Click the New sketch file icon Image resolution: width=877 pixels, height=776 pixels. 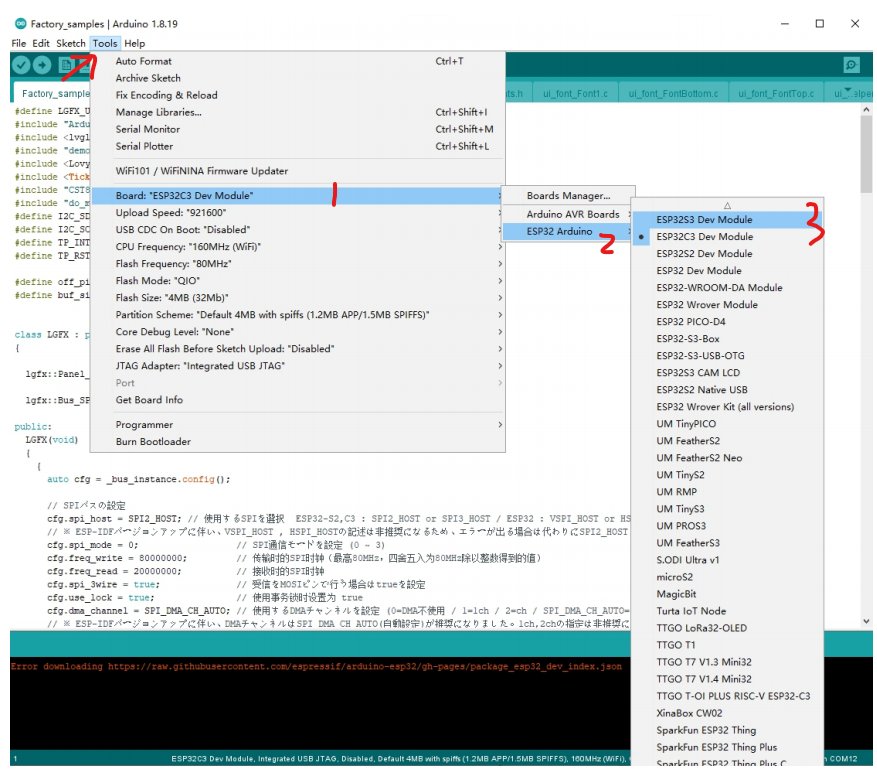(x=65, y=65)
